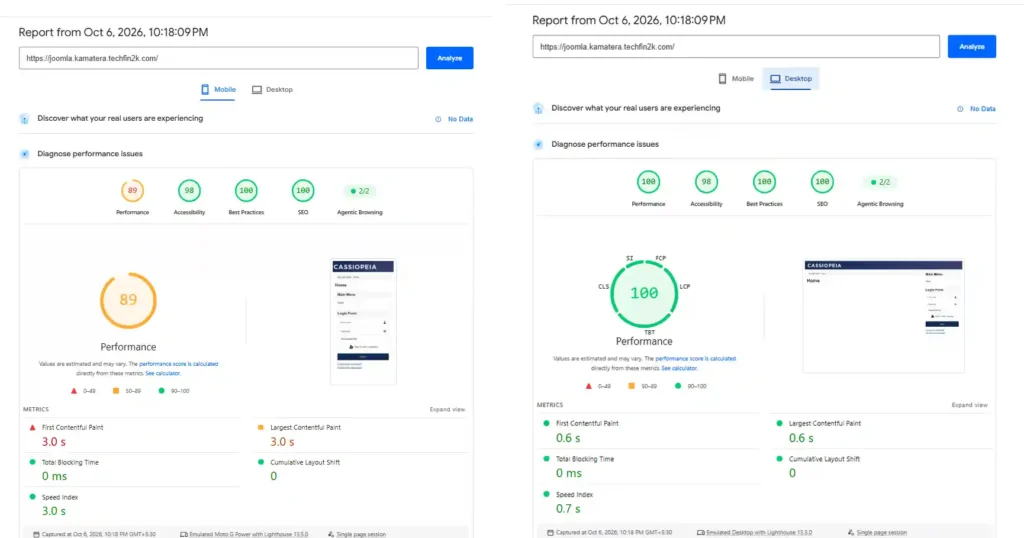Click the real users icon in right report
Screen dimensions: 1024x538
(x=538, y=108)
